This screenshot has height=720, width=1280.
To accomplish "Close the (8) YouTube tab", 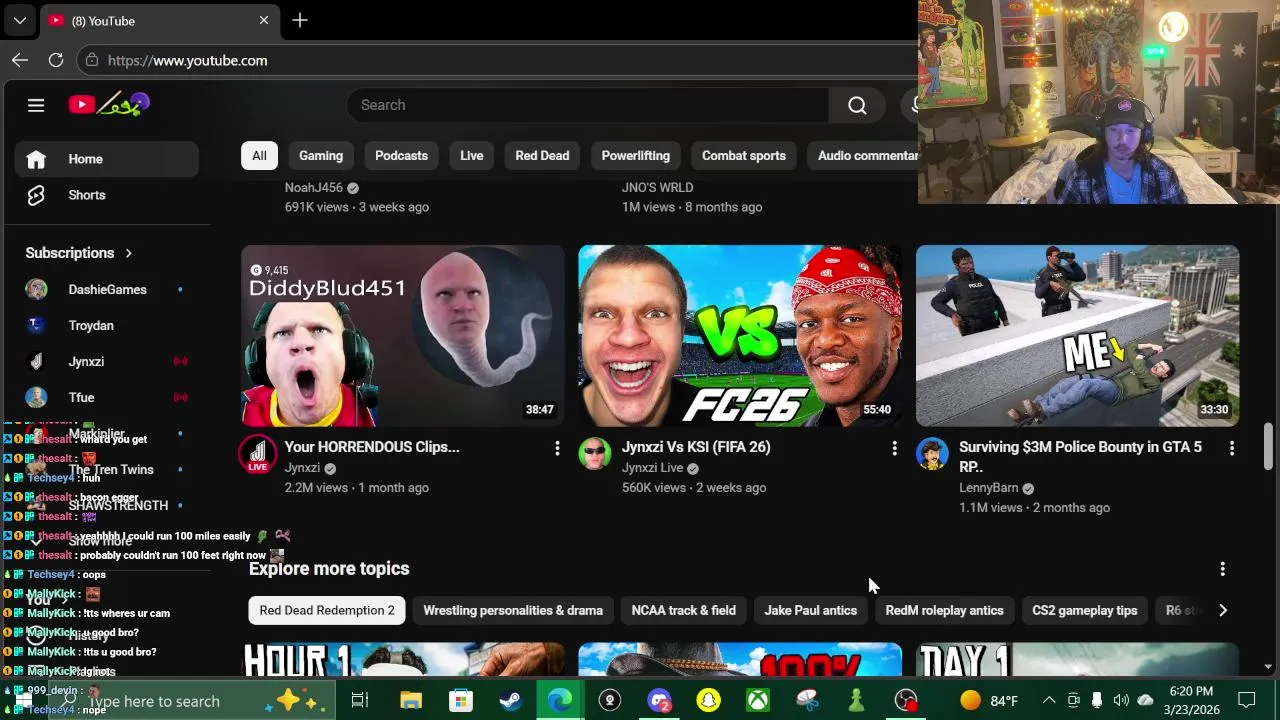I will tap(264, 20).
